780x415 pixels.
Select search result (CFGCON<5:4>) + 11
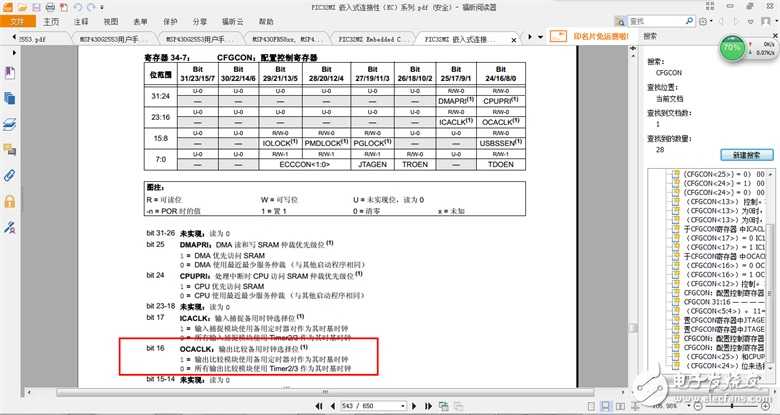coord(725,311)
